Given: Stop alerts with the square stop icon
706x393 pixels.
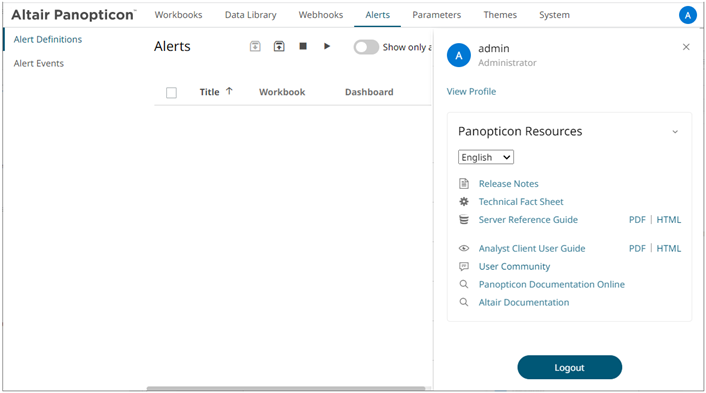Looking at the screenshot, I should tap(303, 46).
